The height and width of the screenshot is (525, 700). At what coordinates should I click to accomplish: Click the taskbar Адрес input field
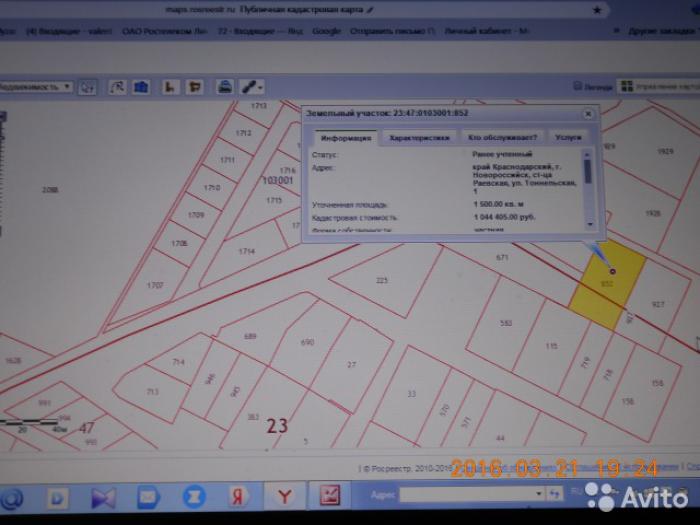(467, 494)
